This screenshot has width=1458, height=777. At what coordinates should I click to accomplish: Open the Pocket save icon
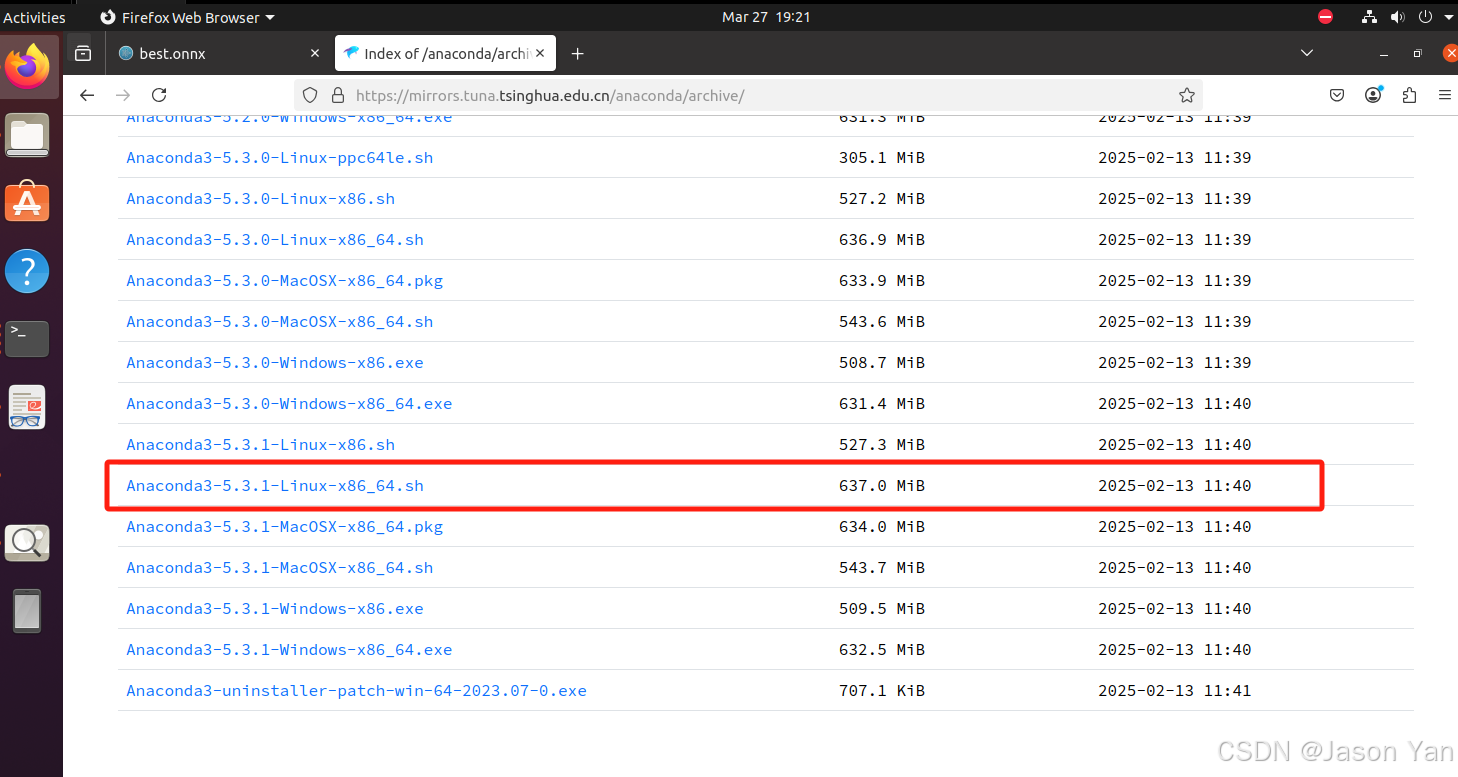1337,95
